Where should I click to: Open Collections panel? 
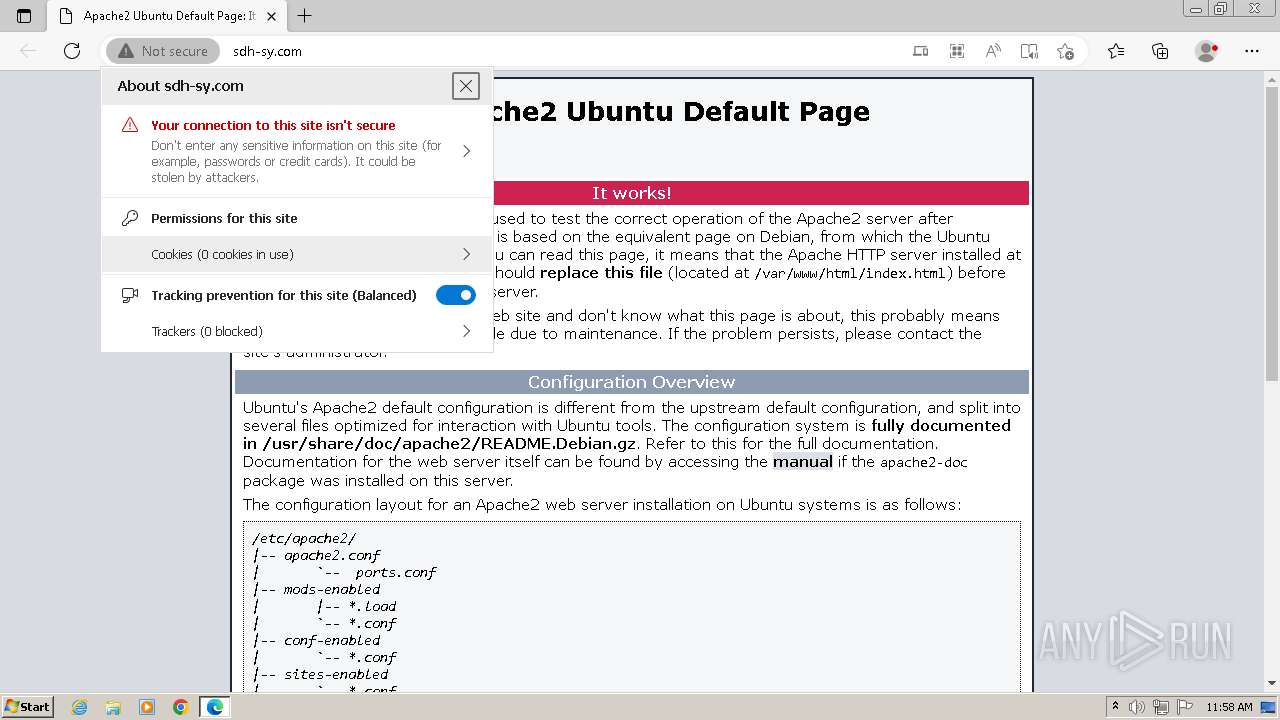coord(1160,51)
